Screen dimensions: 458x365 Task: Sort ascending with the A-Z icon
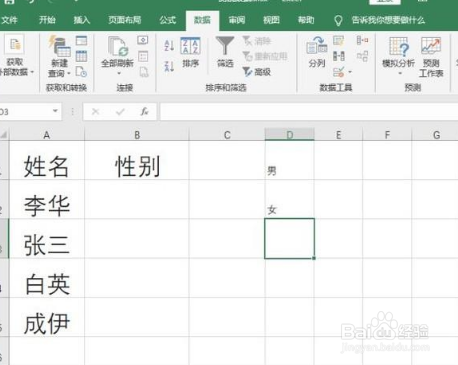169,46
